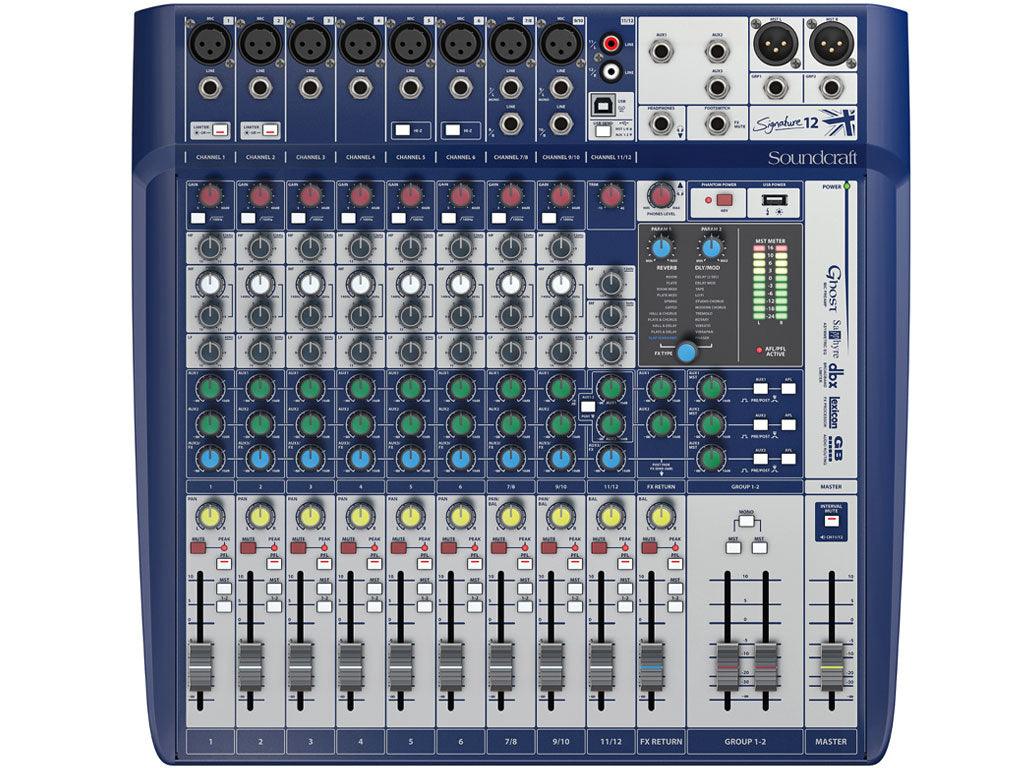Enable the limiter on Channel 2
The image size is (1024, 768).
point(269,129)
